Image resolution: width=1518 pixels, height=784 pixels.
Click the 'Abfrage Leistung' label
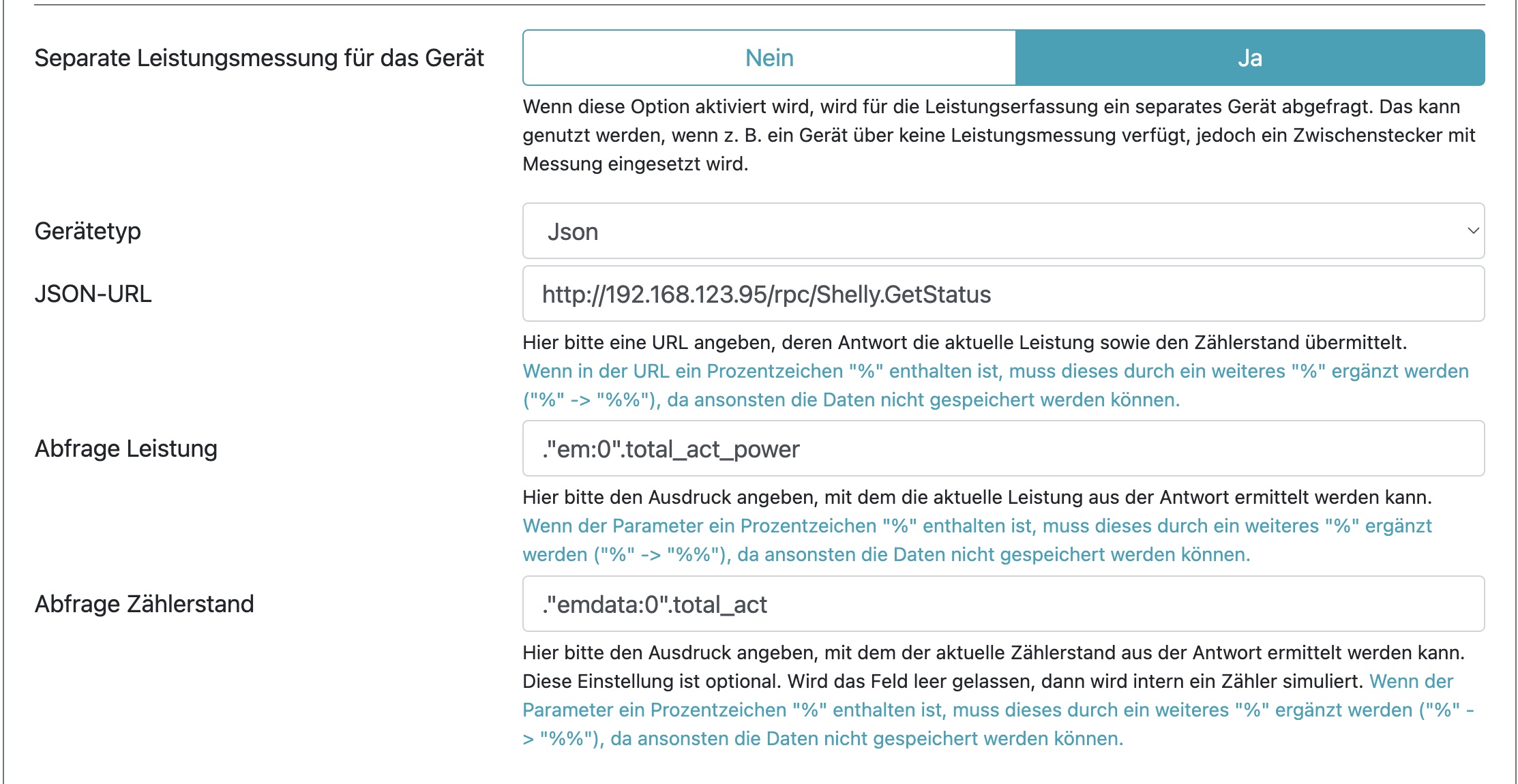pyautogui.click(x=126, y=449)
